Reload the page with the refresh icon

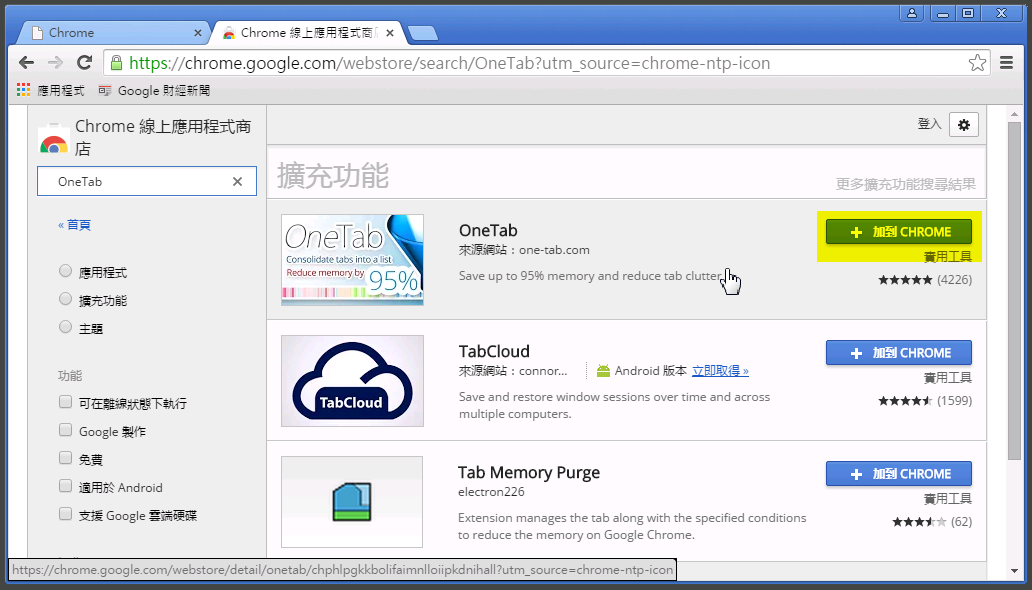pyautogui.click(x=84, y=63)
